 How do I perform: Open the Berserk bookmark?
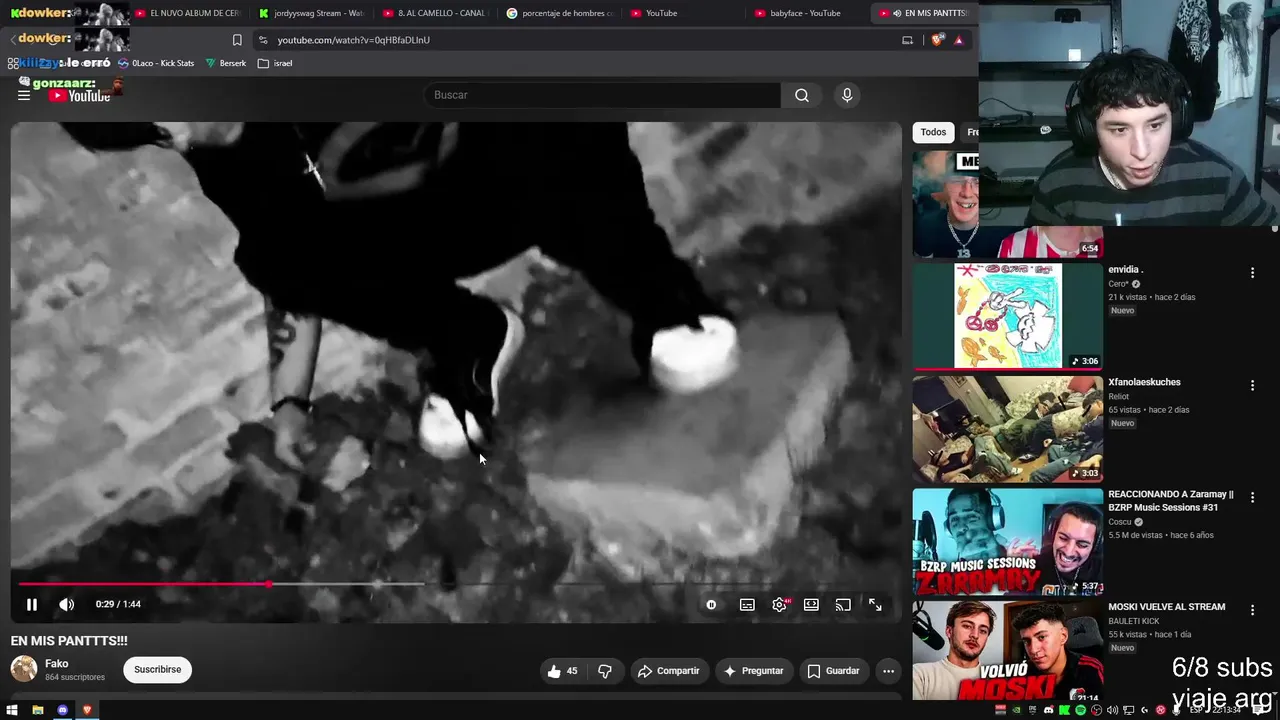[x=226, y=63]
